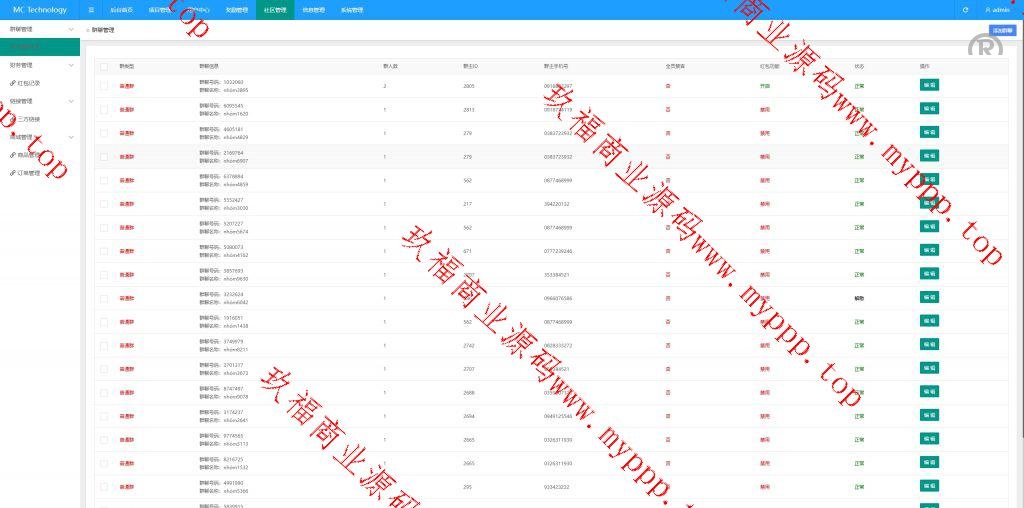Tick the select-all checkbox in table header

point(104,66)
